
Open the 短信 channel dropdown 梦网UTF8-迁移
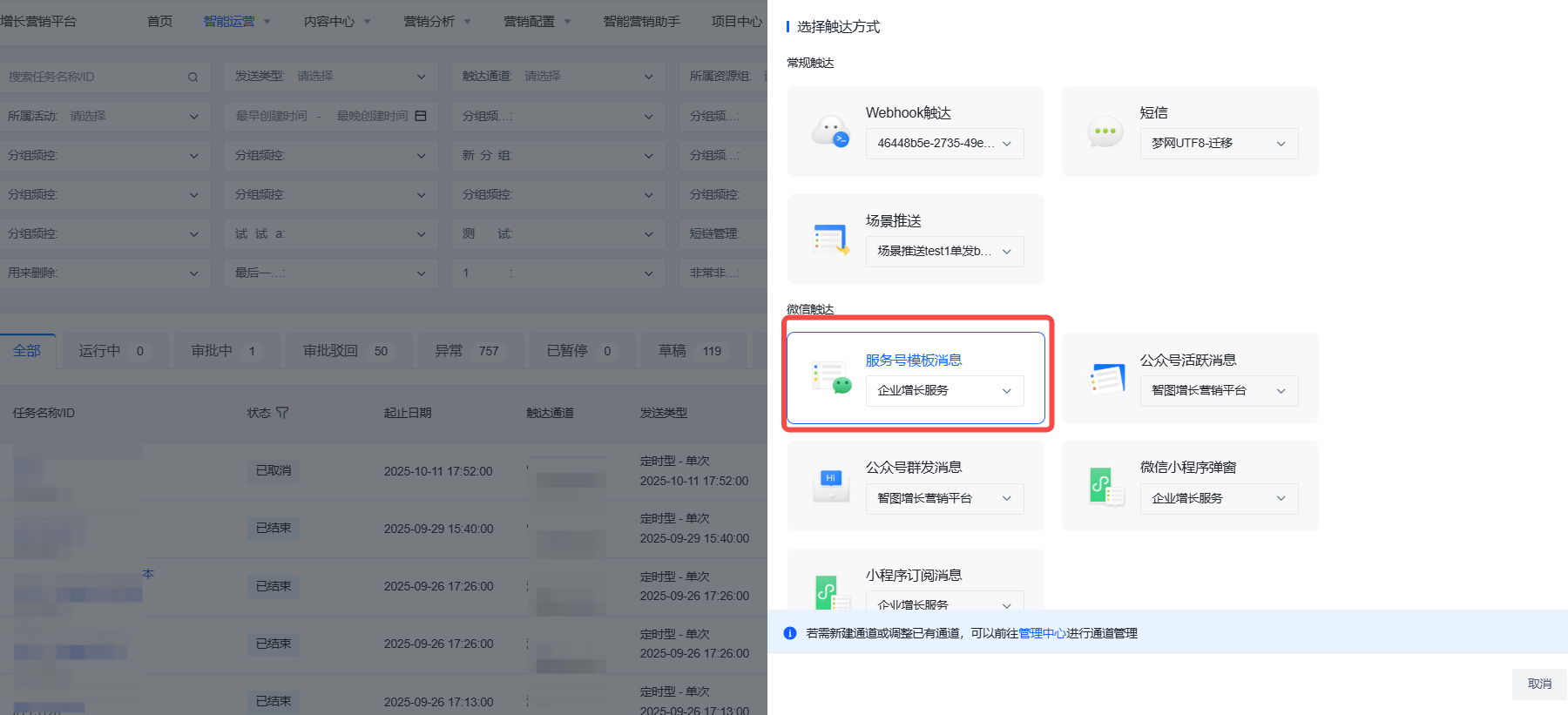pos(1220,144)
